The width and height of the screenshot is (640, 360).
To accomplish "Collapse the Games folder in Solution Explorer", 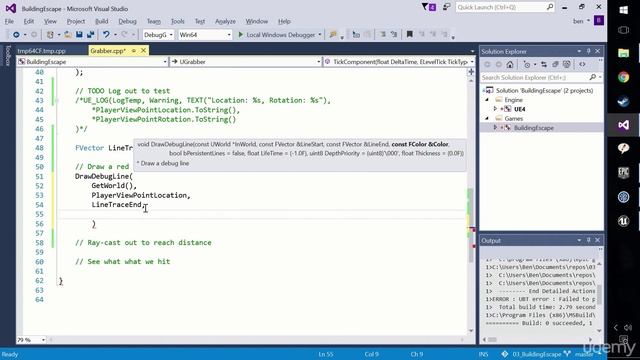I will click(487, 118).
